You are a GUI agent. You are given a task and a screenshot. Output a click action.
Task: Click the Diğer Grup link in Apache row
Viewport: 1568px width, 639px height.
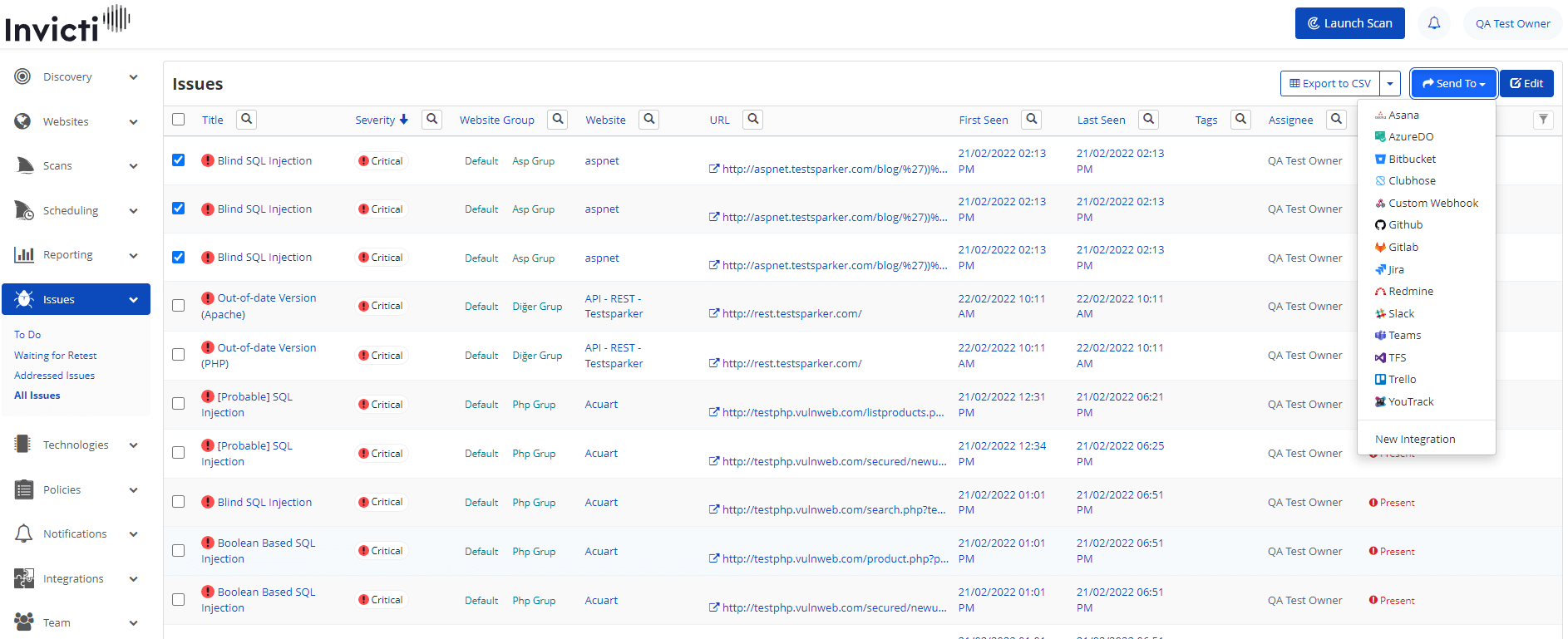537,306
